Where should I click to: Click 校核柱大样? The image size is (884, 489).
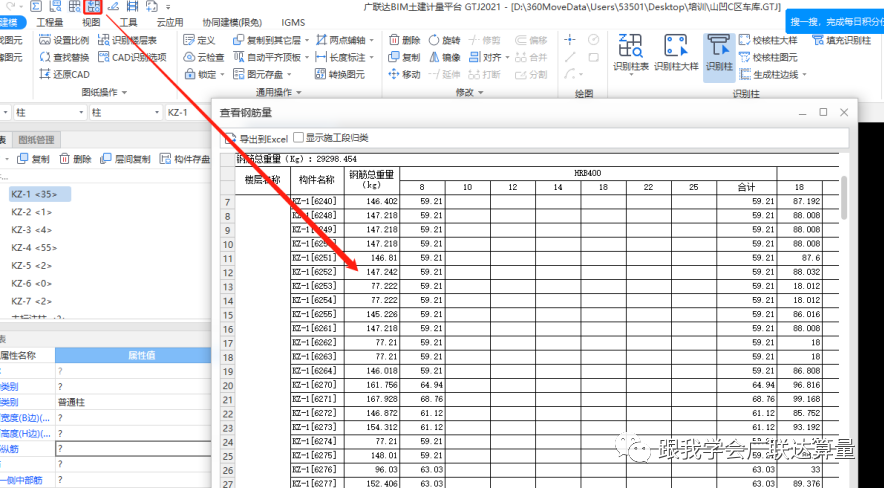click(768, 40)
